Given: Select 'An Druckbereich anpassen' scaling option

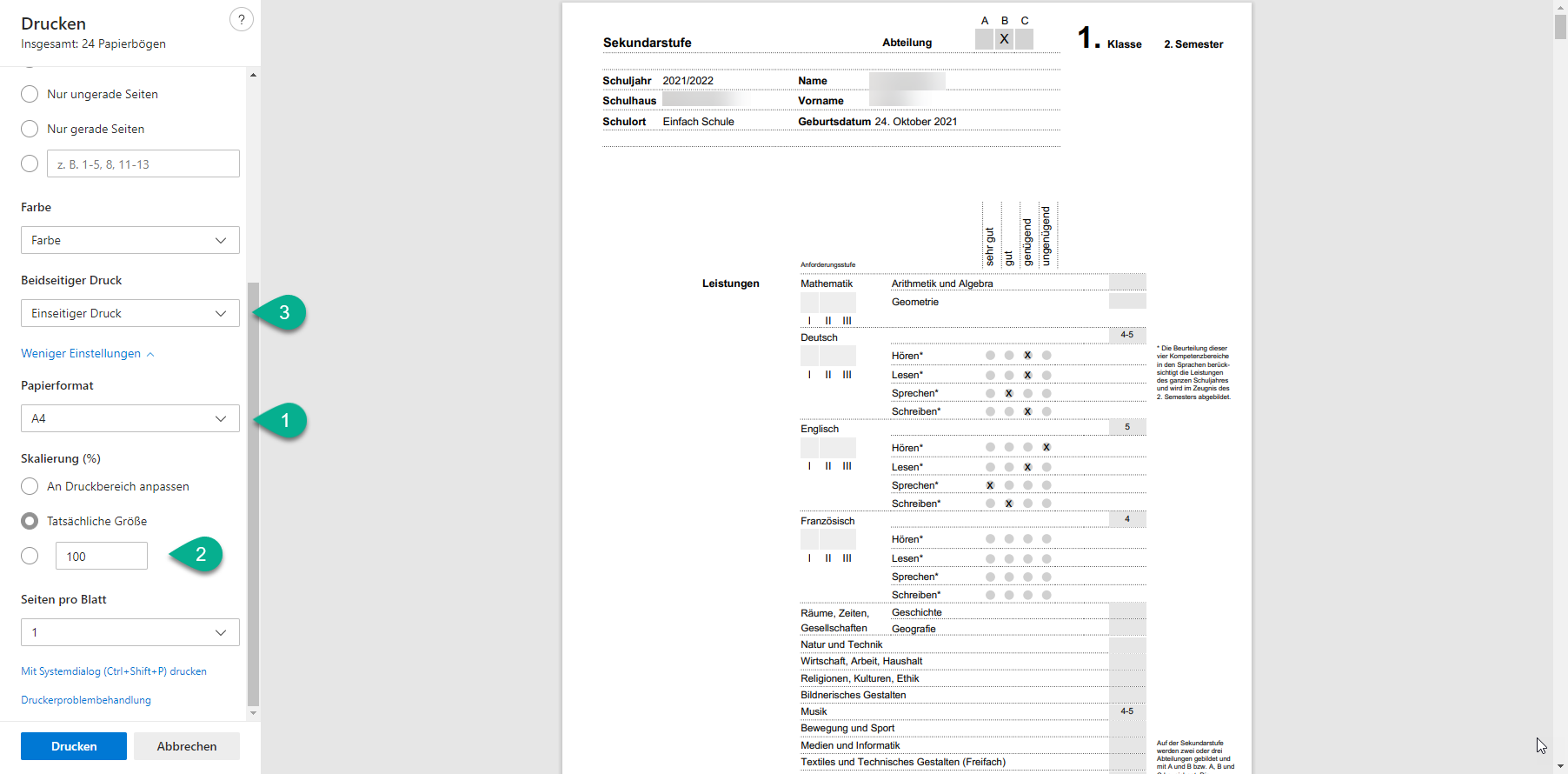Looking at the screenshot, I should coord(30,486).
